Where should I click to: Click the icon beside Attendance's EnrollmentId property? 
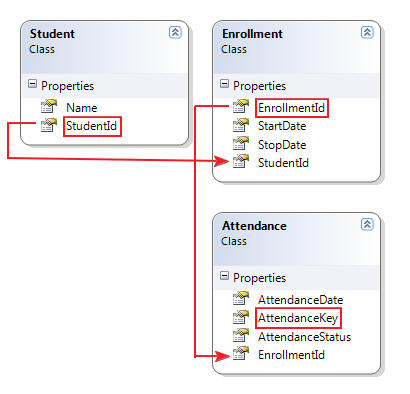(x=241, y=354)
